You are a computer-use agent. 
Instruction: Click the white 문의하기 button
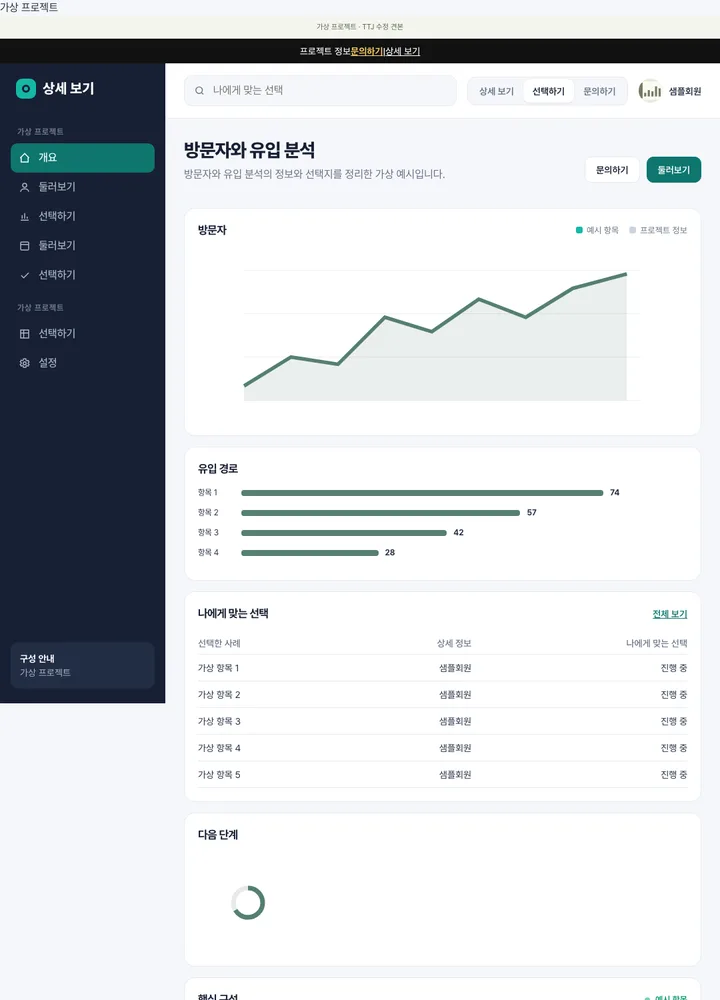pyautogui.click(x=612, y=170)
